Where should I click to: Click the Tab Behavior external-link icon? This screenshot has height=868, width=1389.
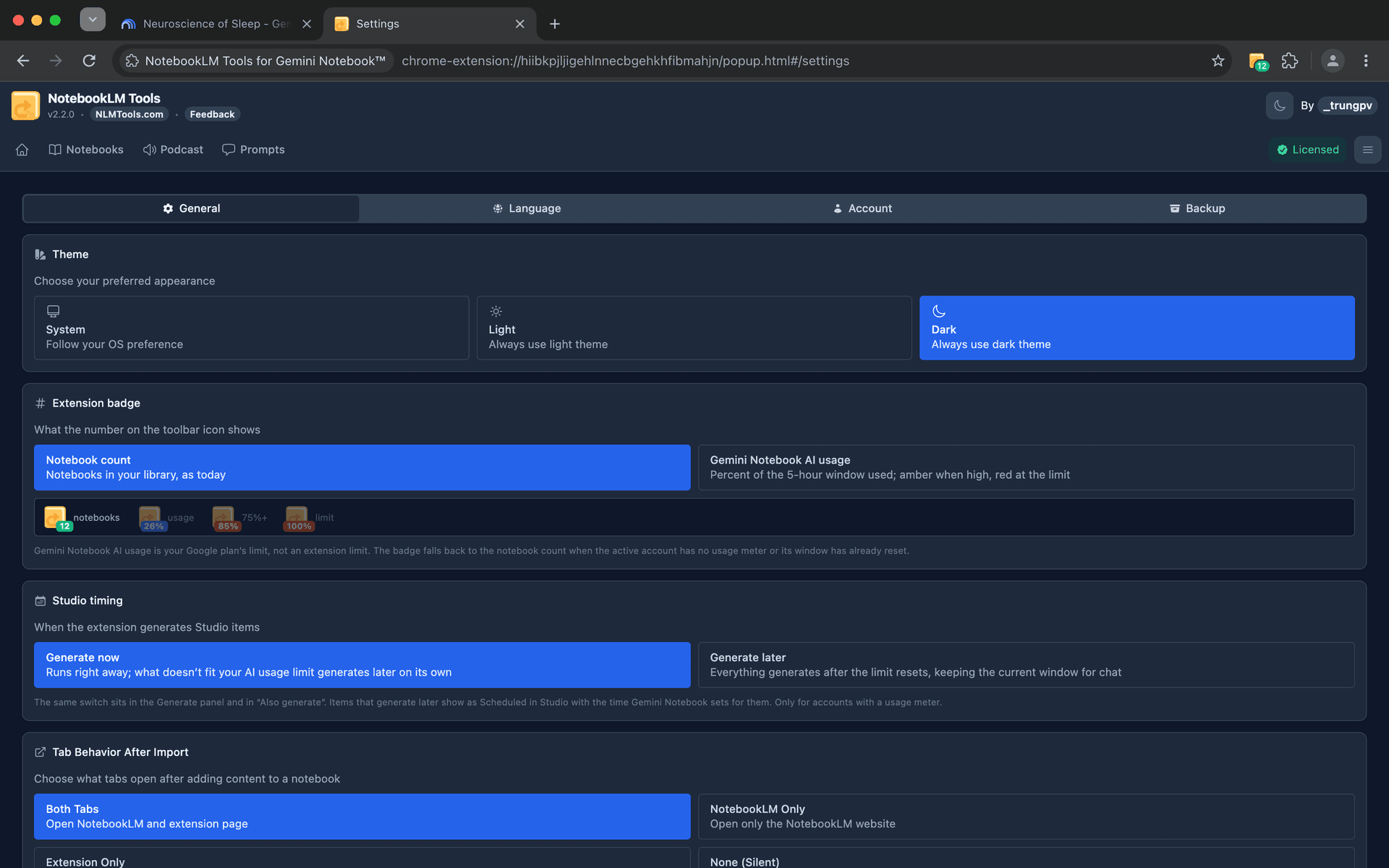coord(41,752)
